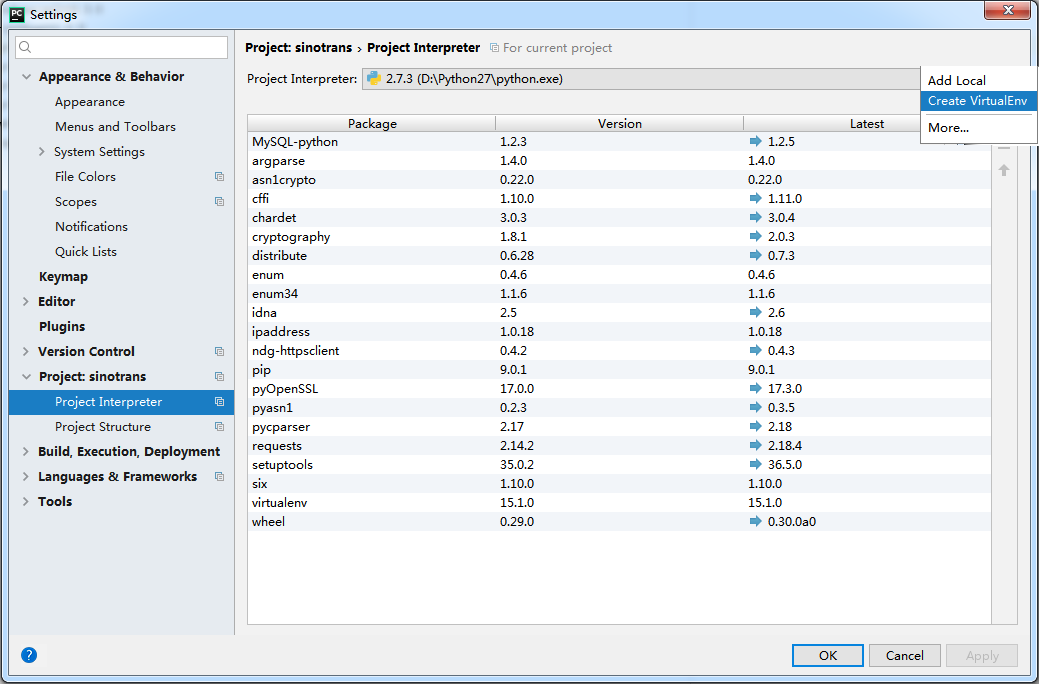Screen dimensions: 1039x684
Task: Click the project-level icon beside Project Interpreter
Action: [219, 402]
